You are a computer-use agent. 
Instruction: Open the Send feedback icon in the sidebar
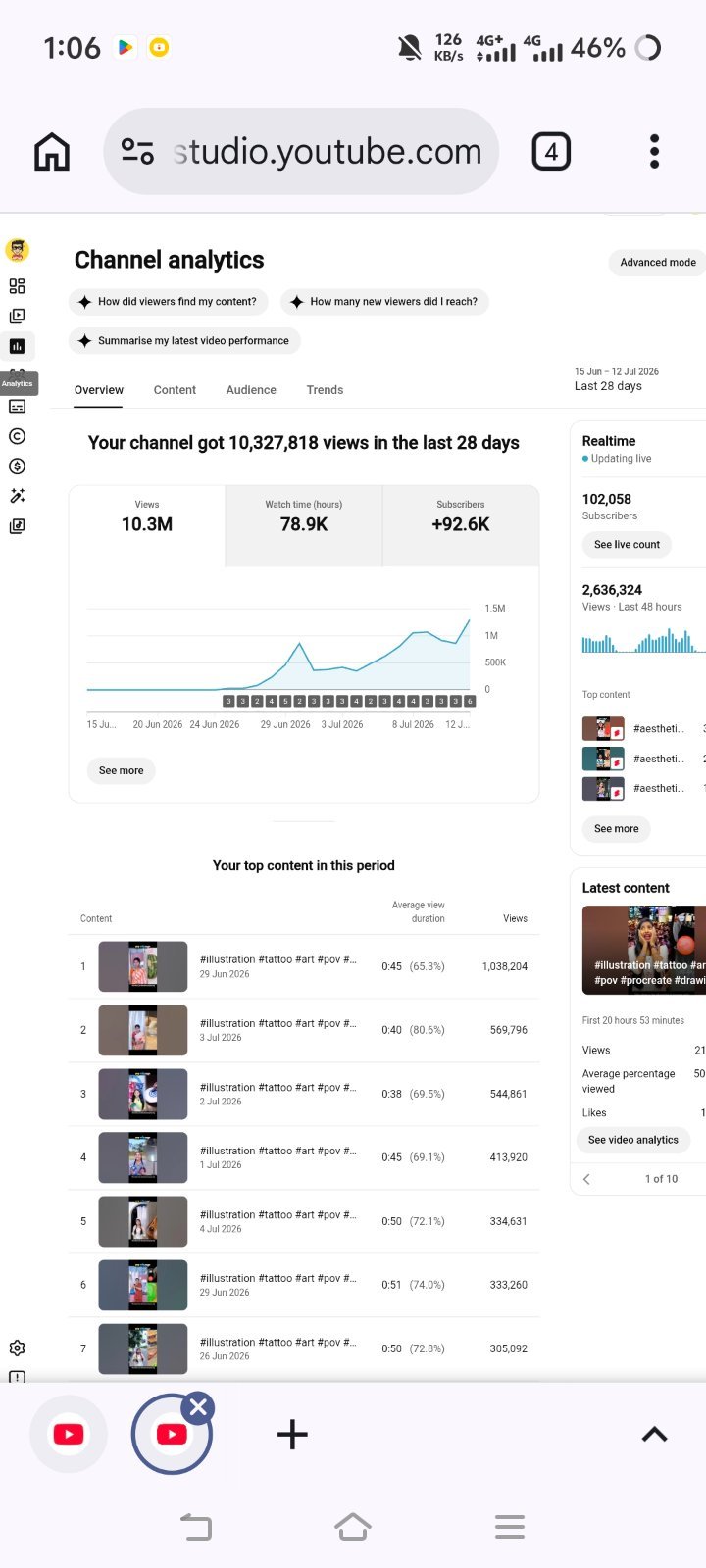(17, 1376)
